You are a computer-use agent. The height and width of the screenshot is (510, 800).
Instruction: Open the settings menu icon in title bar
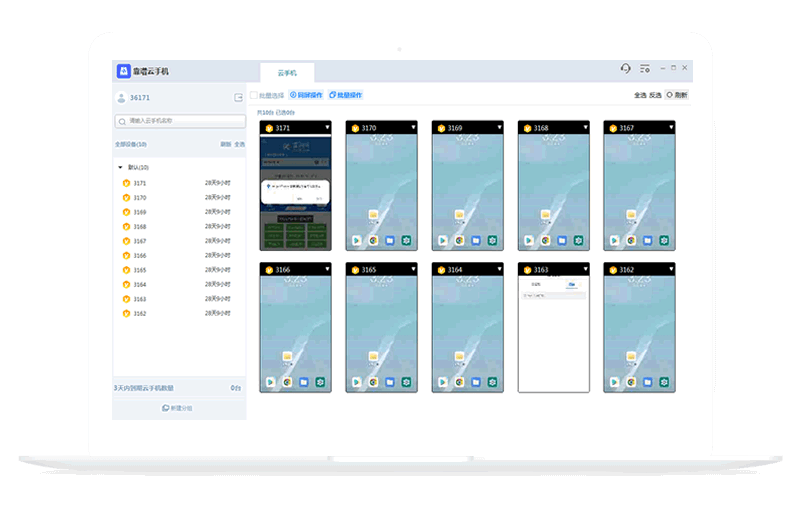click(645, 69)
